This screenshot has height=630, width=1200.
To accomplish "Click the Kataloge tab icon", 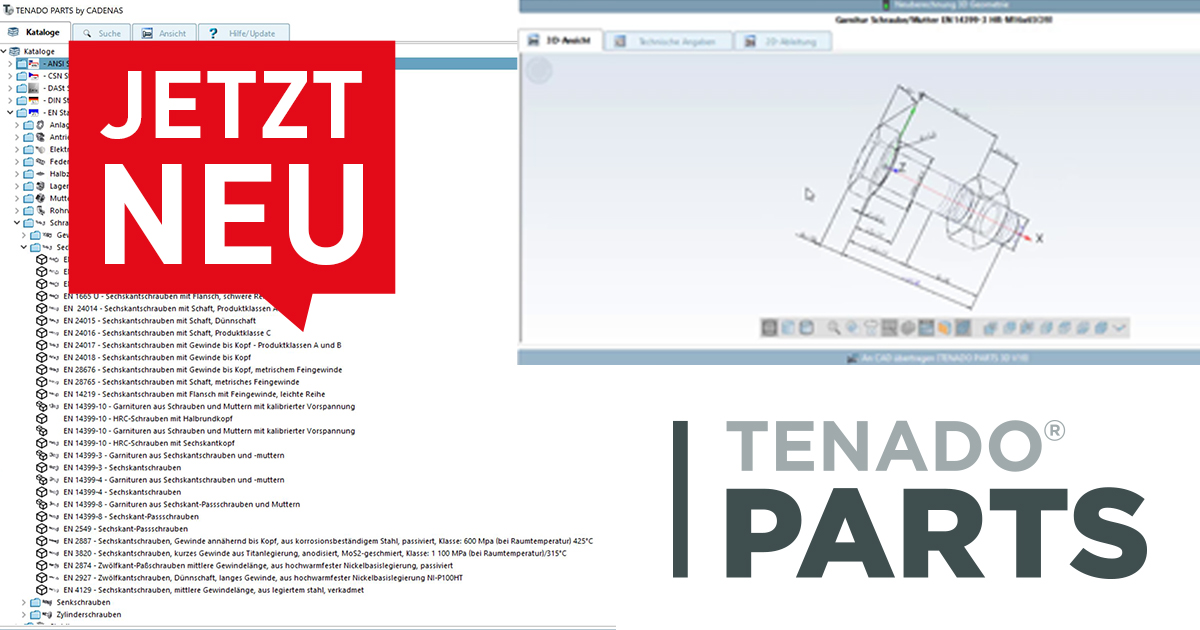I will [13, 33].
